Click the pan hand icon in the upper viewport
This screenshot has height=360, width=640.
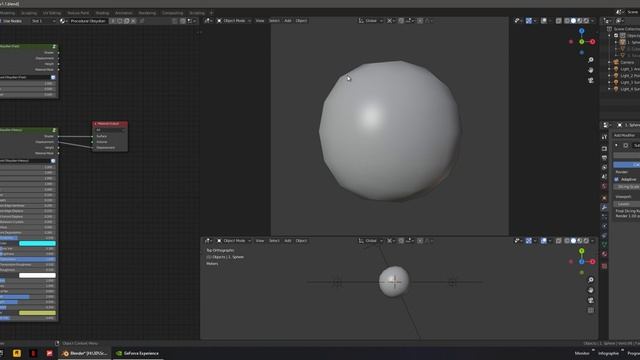point(591,70)
